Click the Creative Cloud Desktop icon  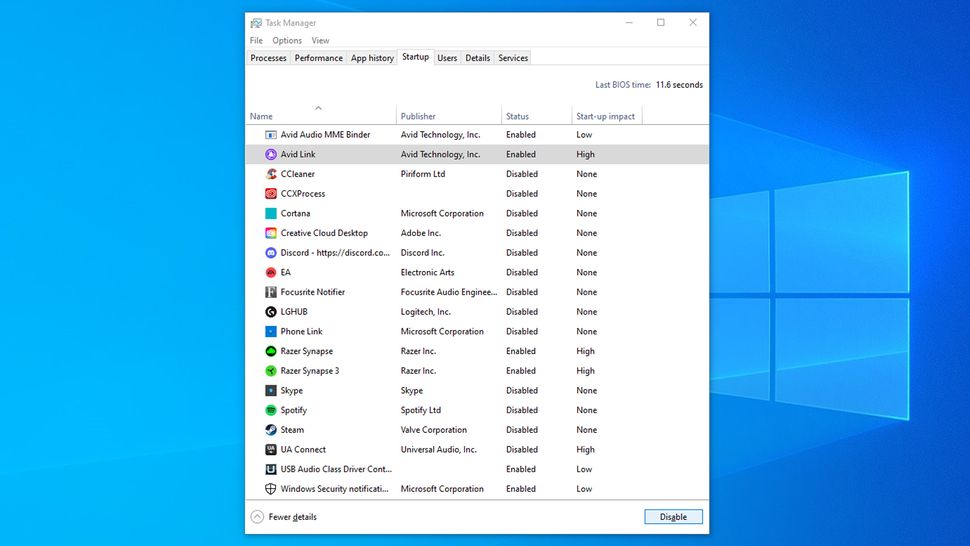[x=270, y=233]
